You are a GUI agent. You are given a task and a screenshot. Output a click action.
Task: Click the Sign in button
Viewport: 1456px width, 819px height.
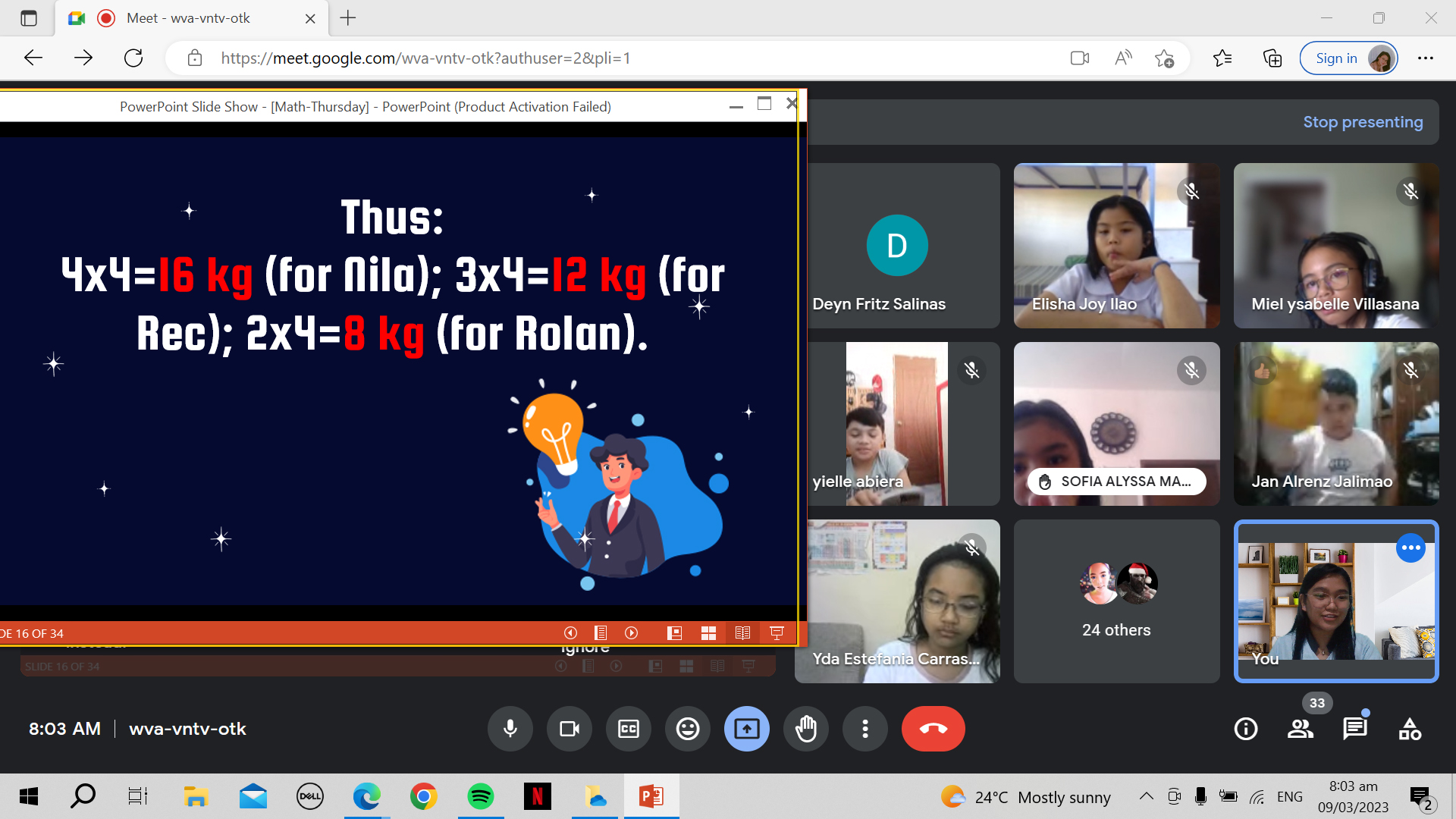coord(1348,58)
